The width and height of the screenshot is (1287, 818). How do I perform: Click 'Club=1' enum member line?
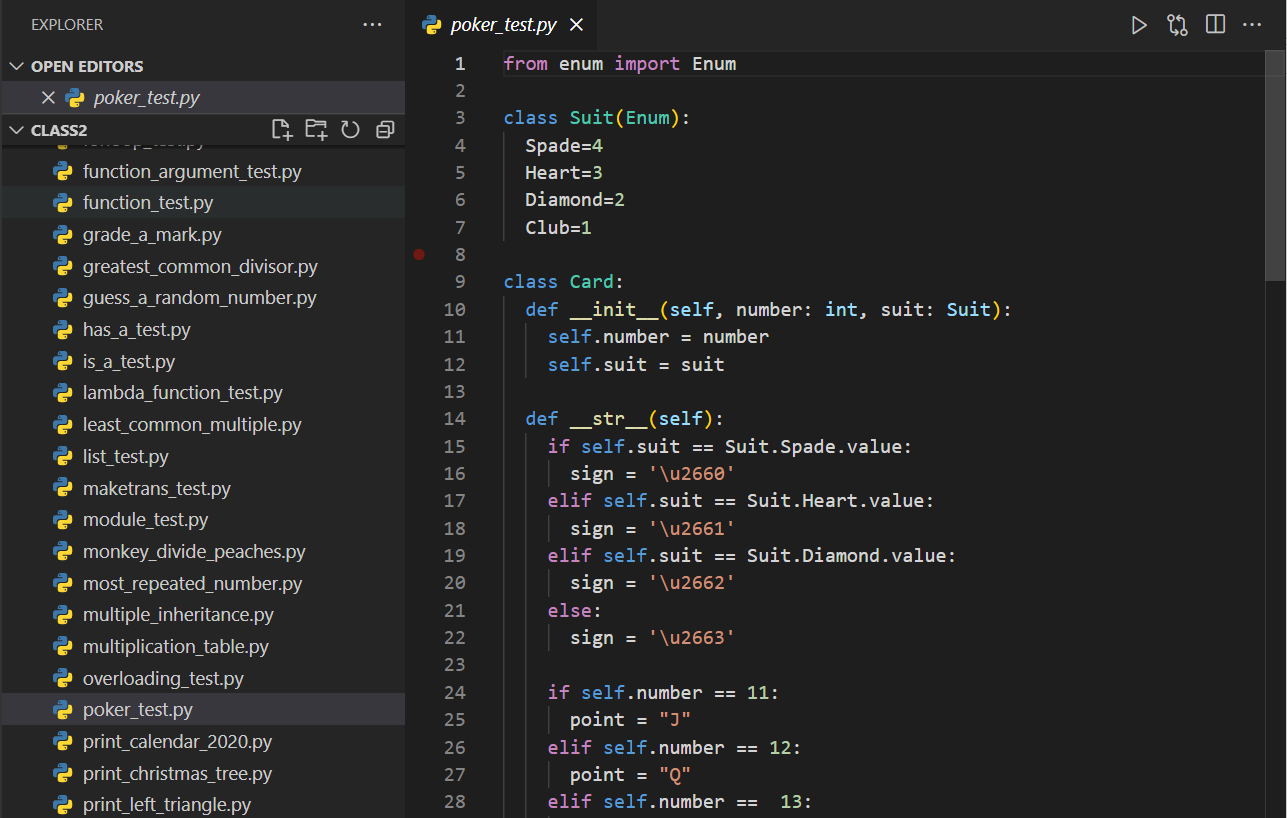pos(559,228)
